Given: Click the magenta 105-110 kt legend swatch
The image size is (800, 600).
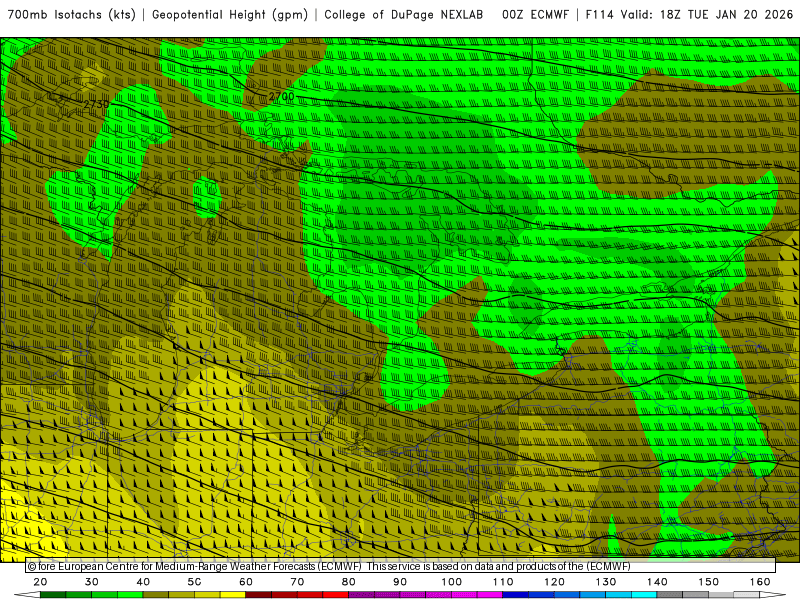Looking at the screenshot, I should point(490,595).
